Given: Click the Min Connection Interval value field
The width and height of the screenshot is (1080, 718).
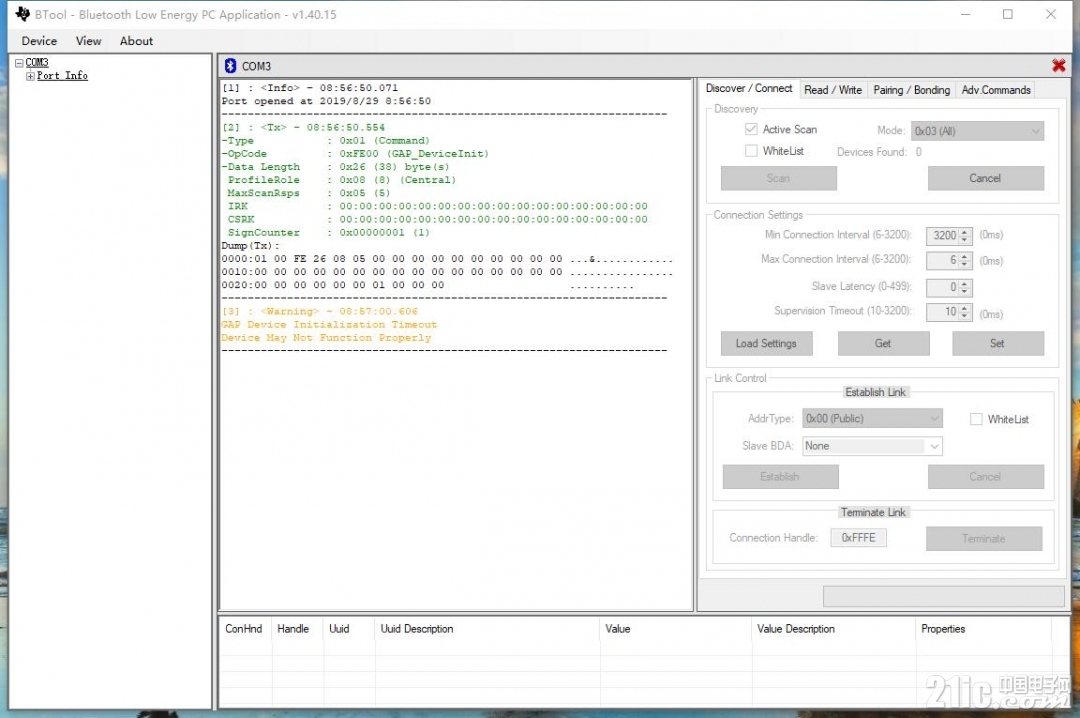Looking at the screenshot, I should pyautogui.click(x=942, y=236).
